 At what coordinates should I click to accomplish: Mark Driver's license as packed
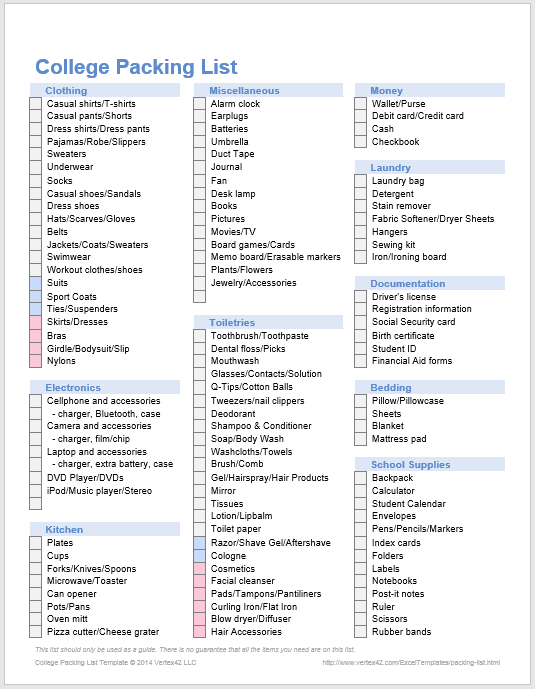pos(361,297)
